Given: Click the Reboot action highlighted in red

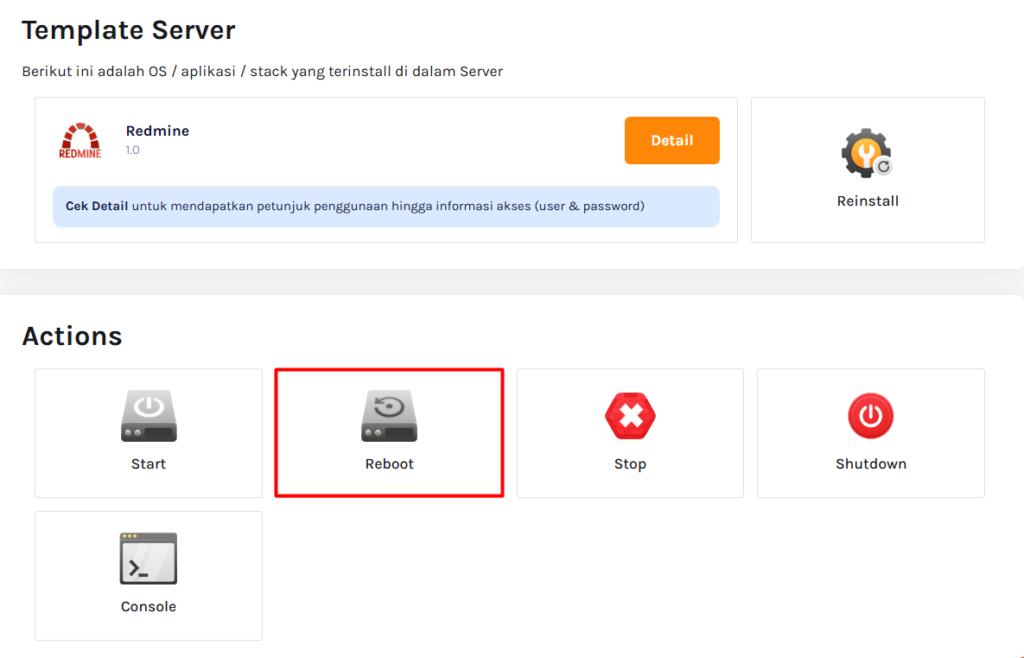Looking at the screenshot, I should 389,433.
